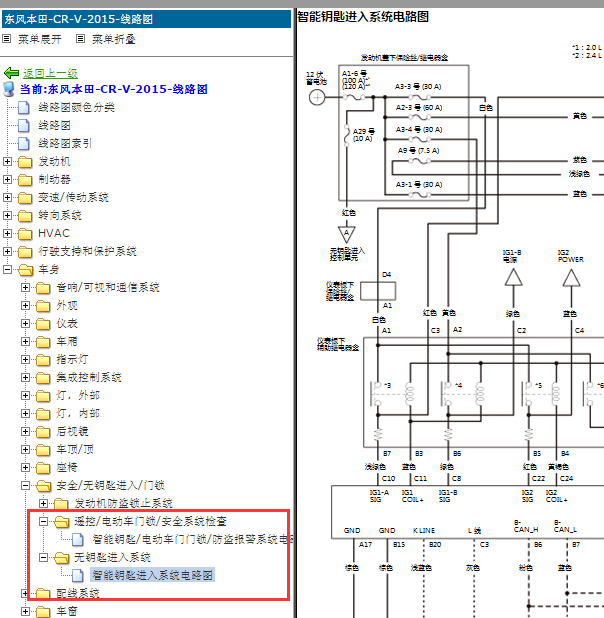
Task: Expand the 发动机 folder node
Action: point(7,161)
